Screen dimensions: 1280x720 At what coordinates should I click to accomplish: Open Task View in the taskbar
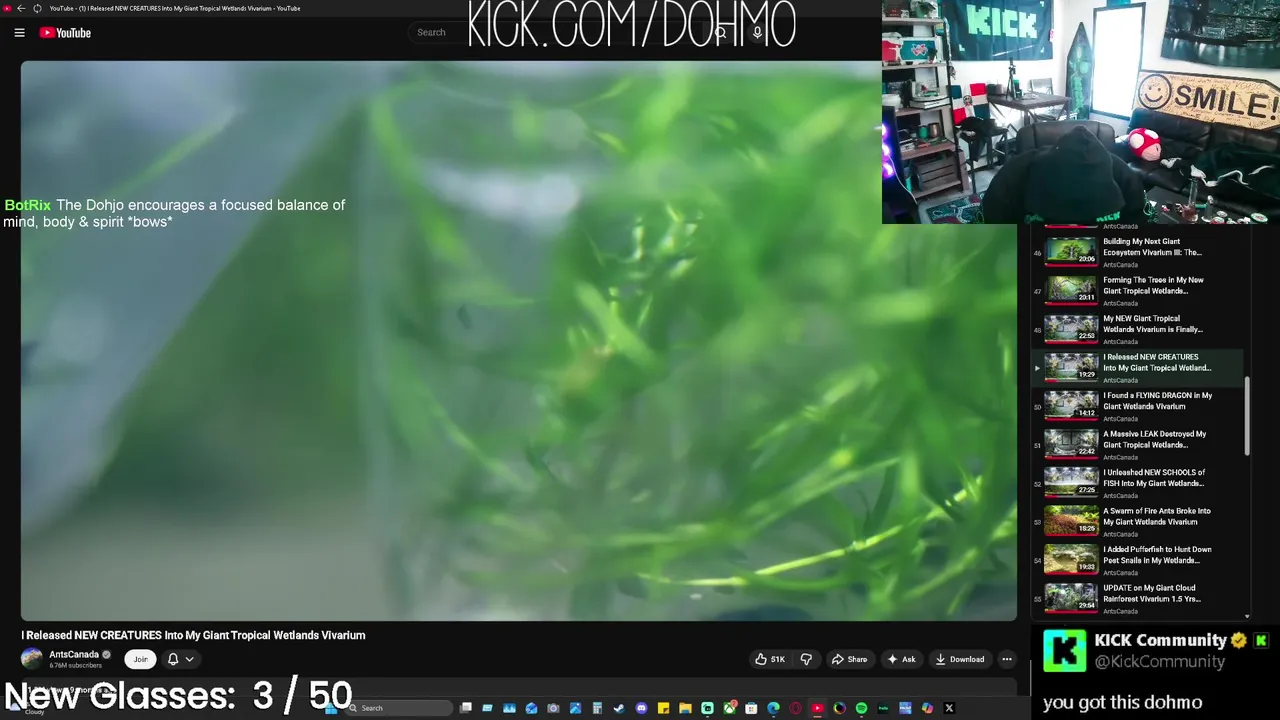tap(466, 708)
